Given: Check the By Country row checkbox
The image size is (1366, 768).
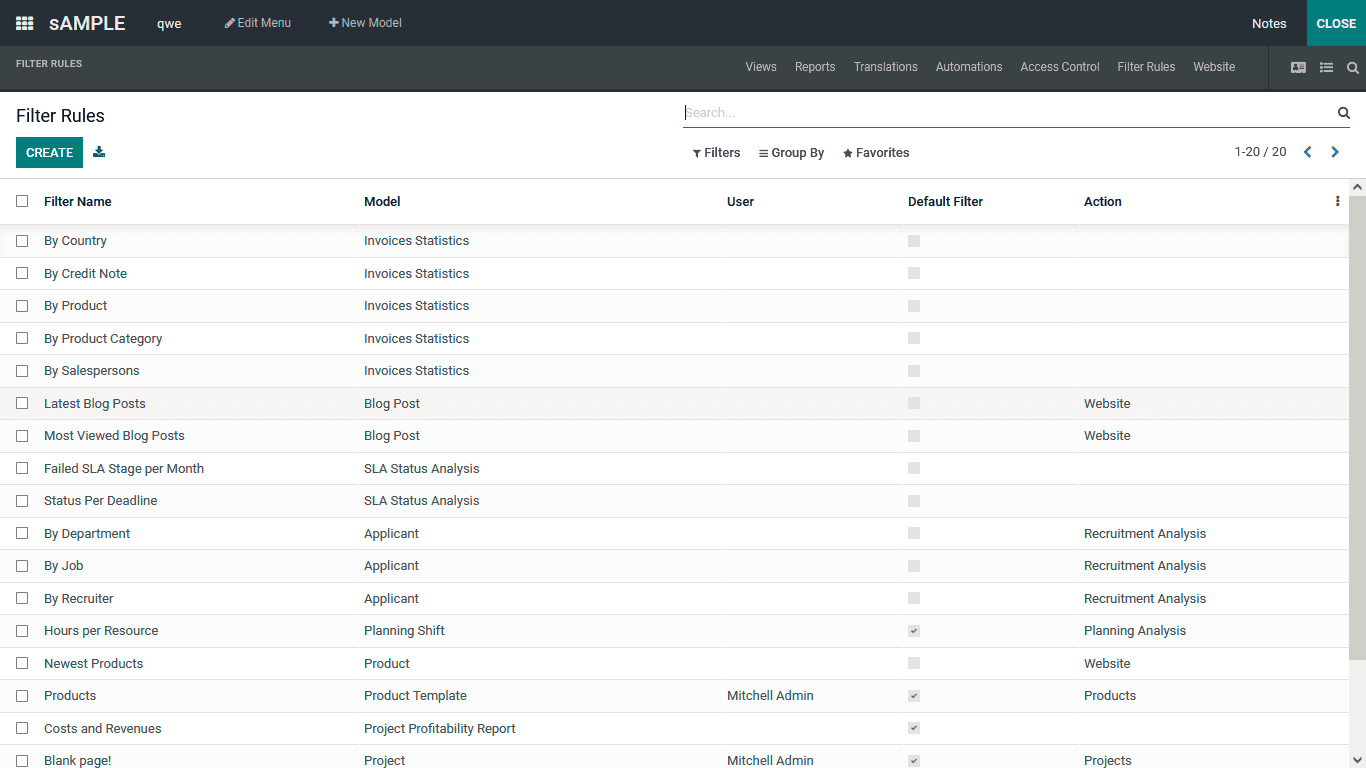Looking at the screenshot, I should 22,241.
